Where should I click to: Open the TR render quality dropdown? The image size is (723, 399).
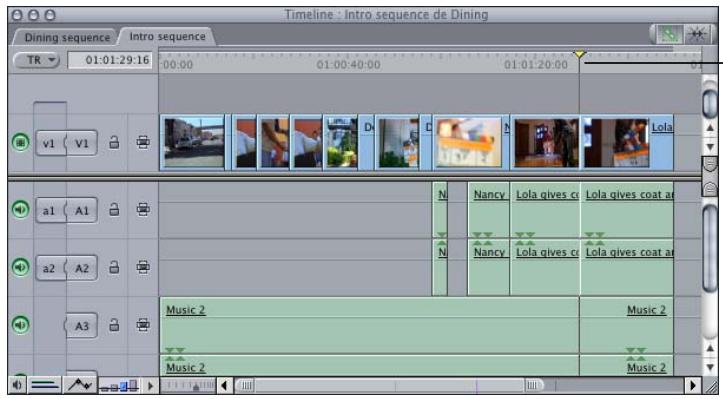coord(37,60)
